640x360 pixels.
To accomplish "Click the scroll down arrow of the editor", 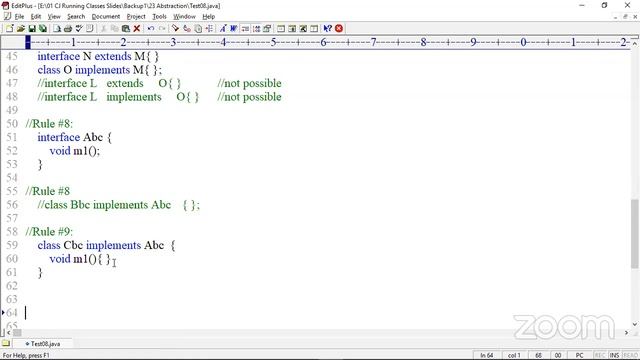I will pyautogui.click(x=635, y=324).
